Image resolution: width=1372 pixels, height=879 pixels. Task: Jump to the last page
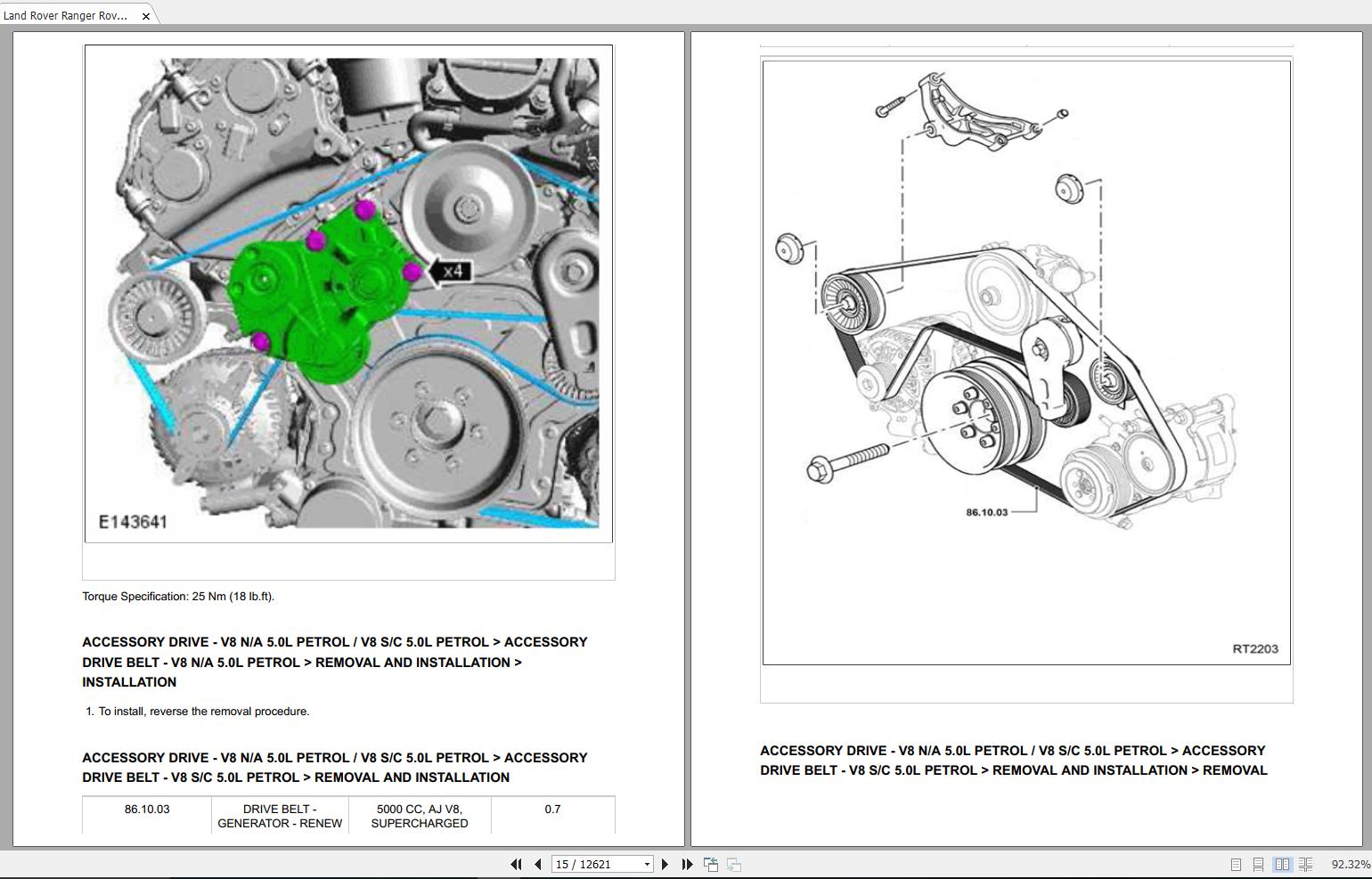tap(687, 864)
